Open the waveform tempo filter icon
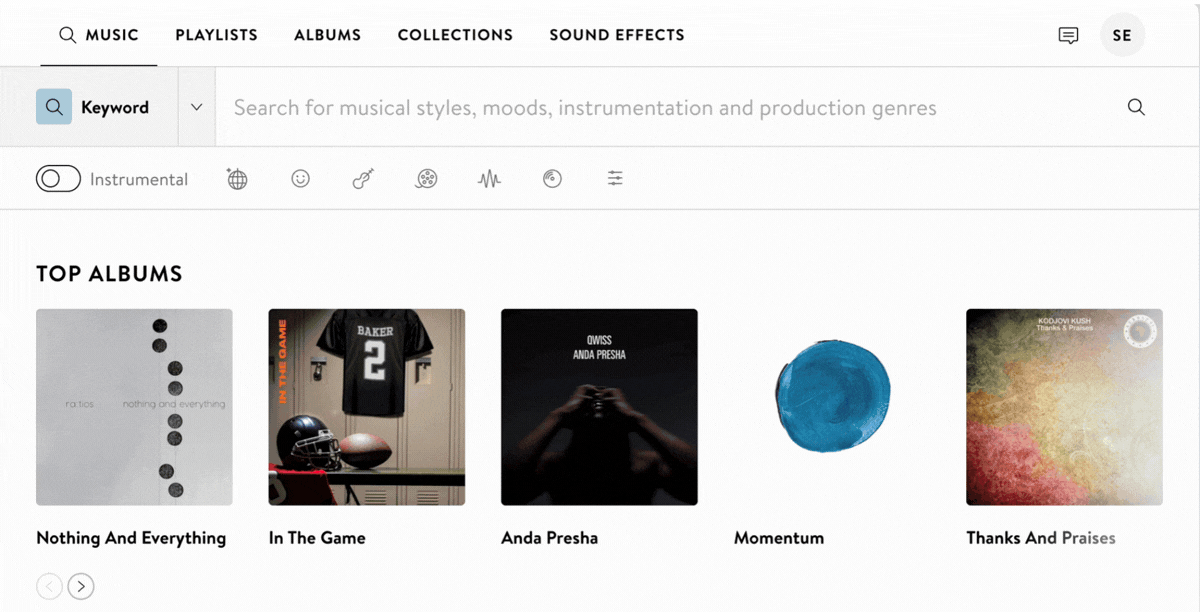This screenshot has height=612, width=1200. pyautogui.click(x=489, y=179)
